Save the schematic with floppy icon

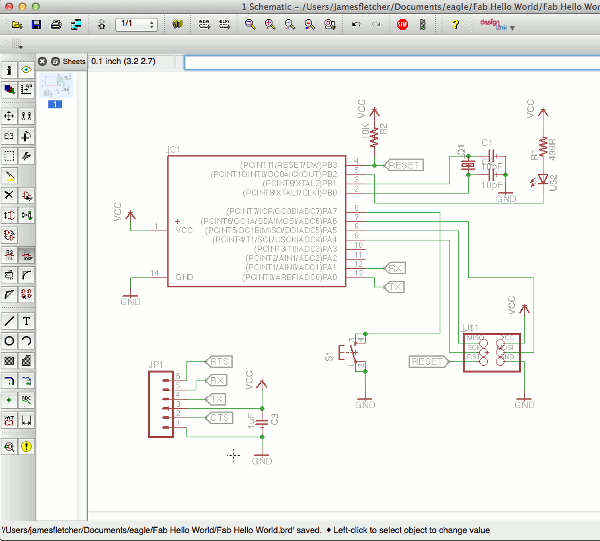tap(36, 25)
